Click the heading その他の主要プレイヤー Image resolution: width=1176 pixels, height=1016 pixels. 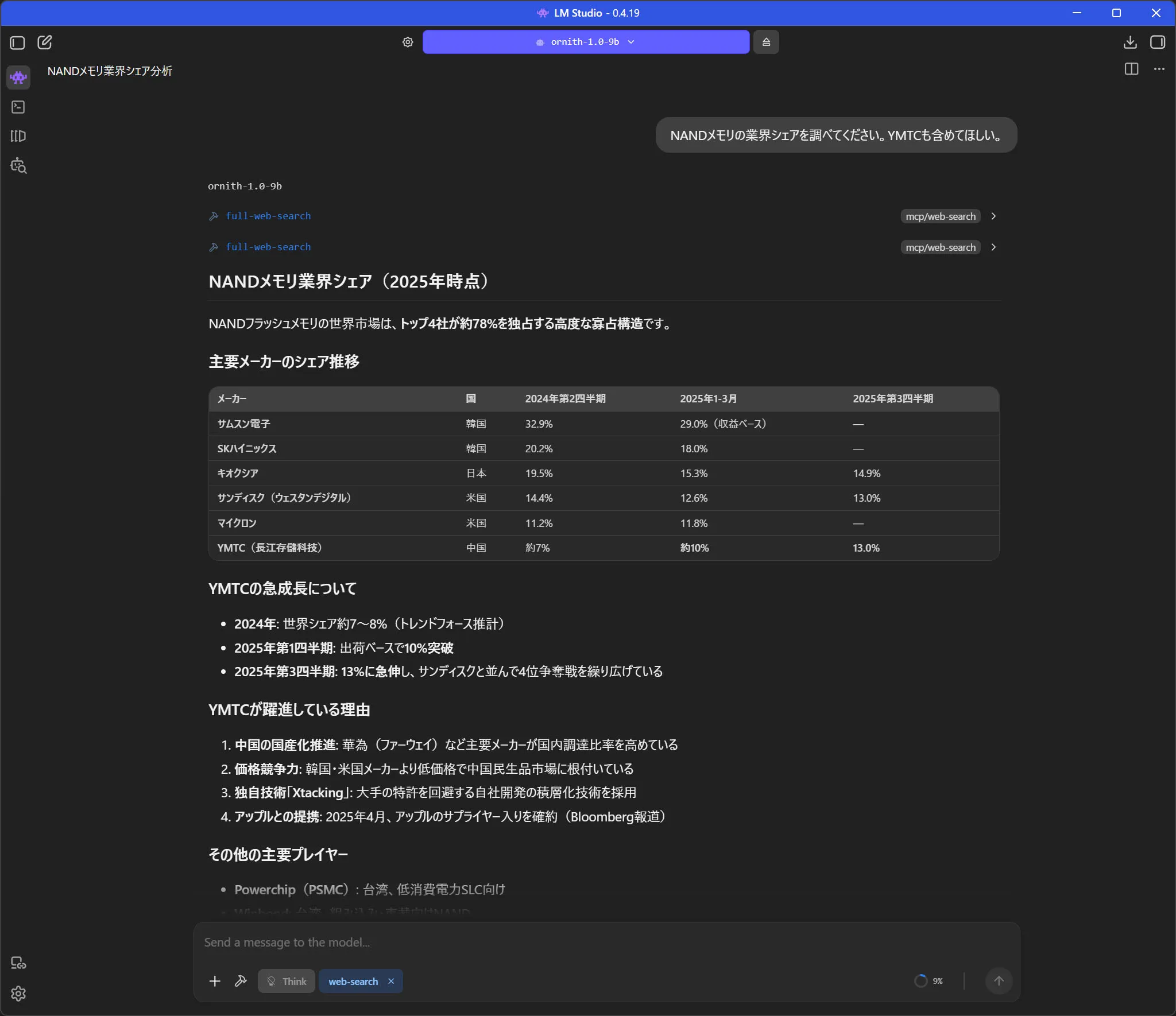278,854
